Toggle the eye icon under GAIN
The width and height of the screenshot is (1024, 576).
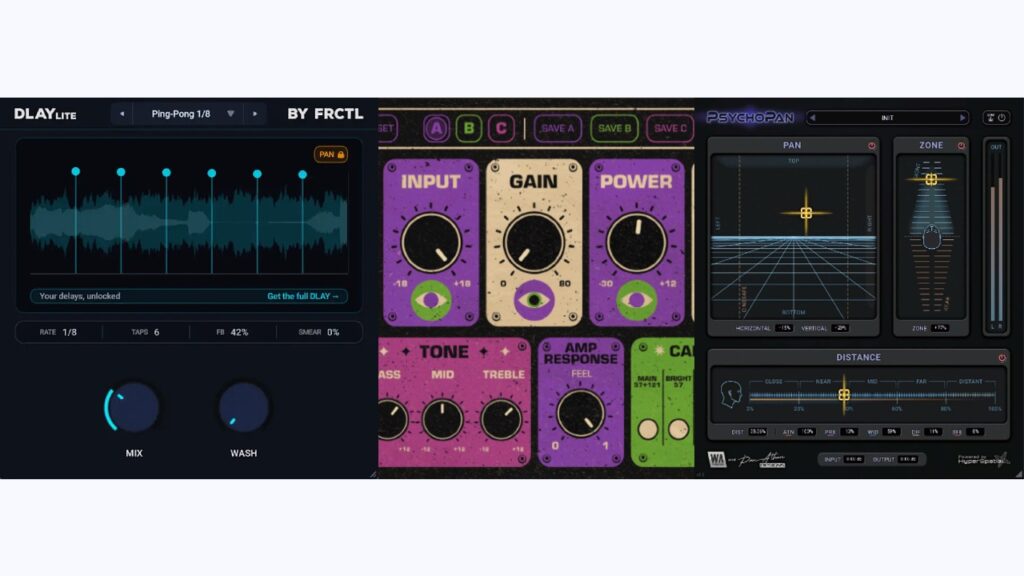tap(534, 300)
